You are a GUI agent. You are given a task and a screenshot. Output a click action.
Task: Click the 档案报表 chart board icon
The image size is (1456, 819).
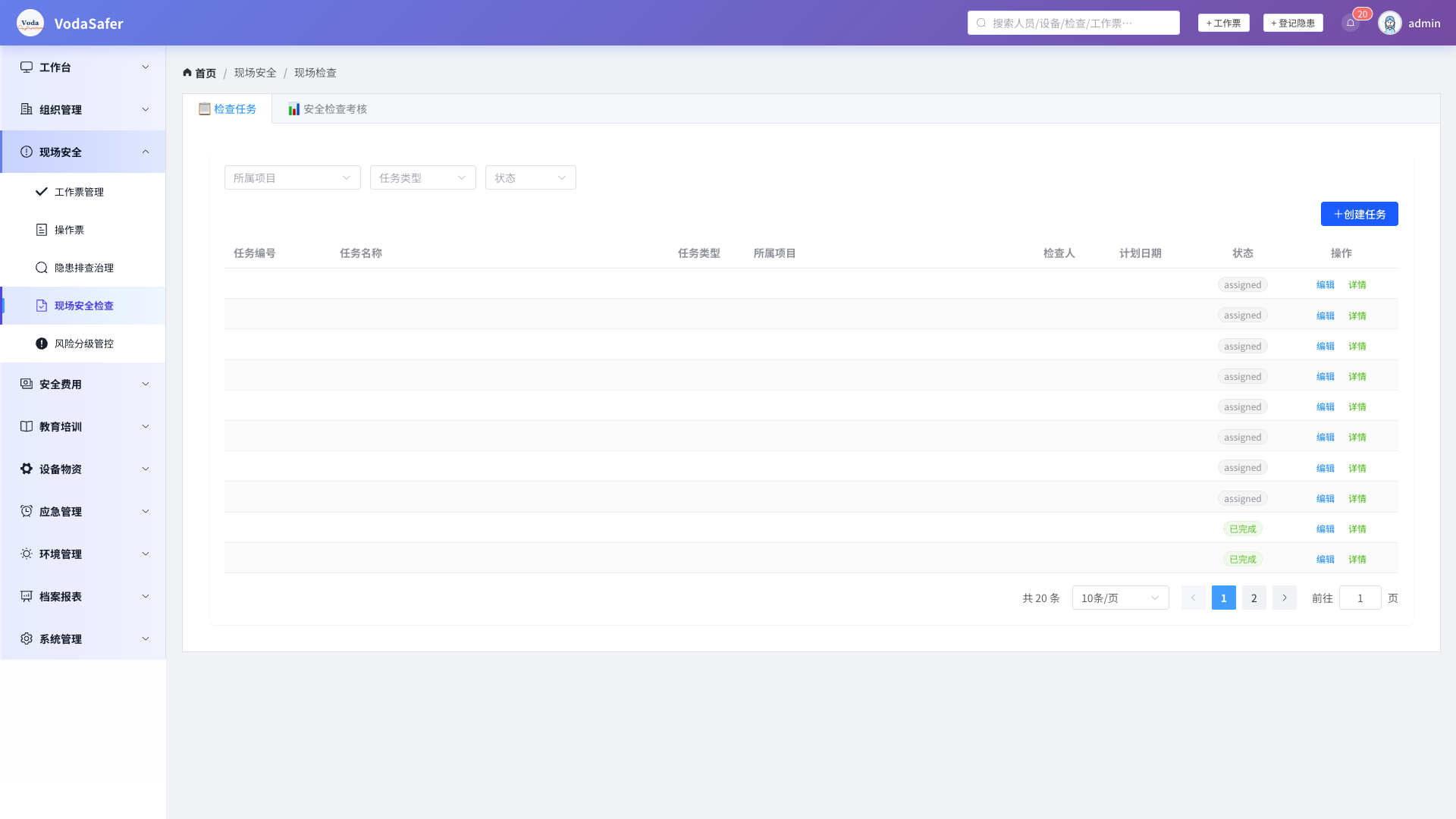click(27, 596)
